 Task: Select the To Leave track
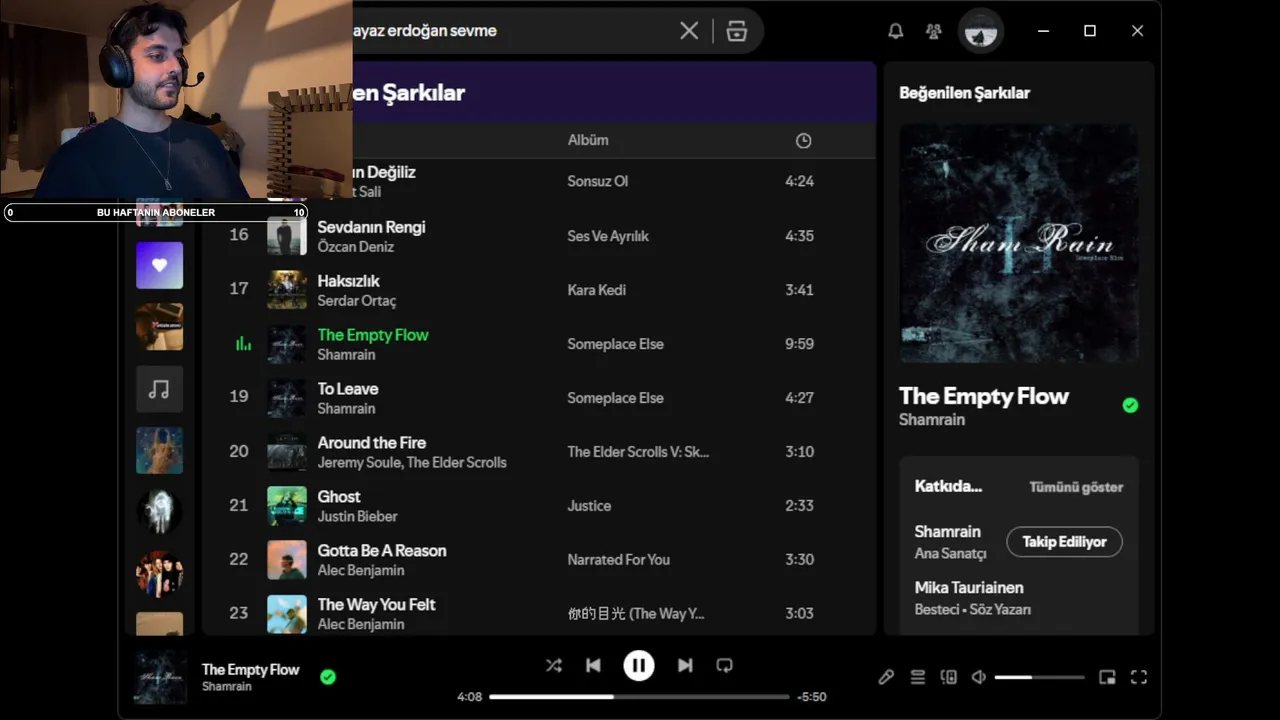point(348,389)
